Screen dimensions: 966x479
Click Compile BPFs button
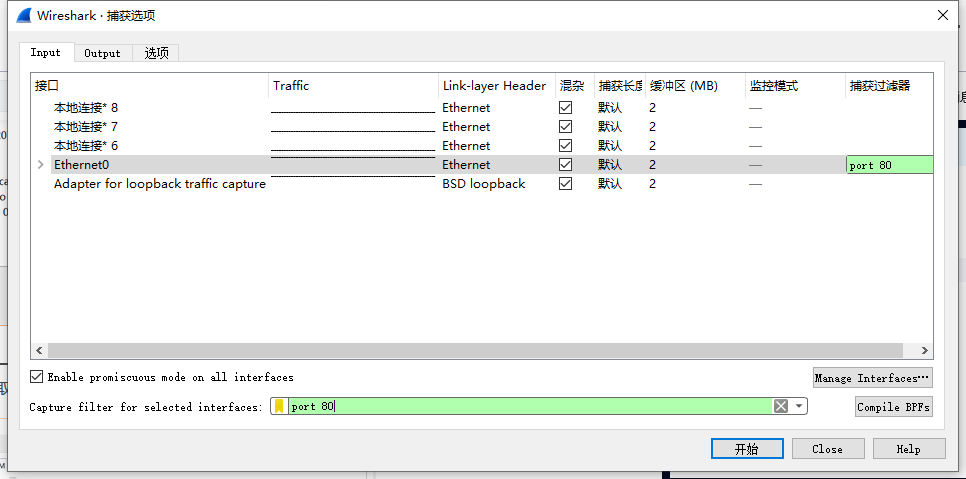pos(893,407)
